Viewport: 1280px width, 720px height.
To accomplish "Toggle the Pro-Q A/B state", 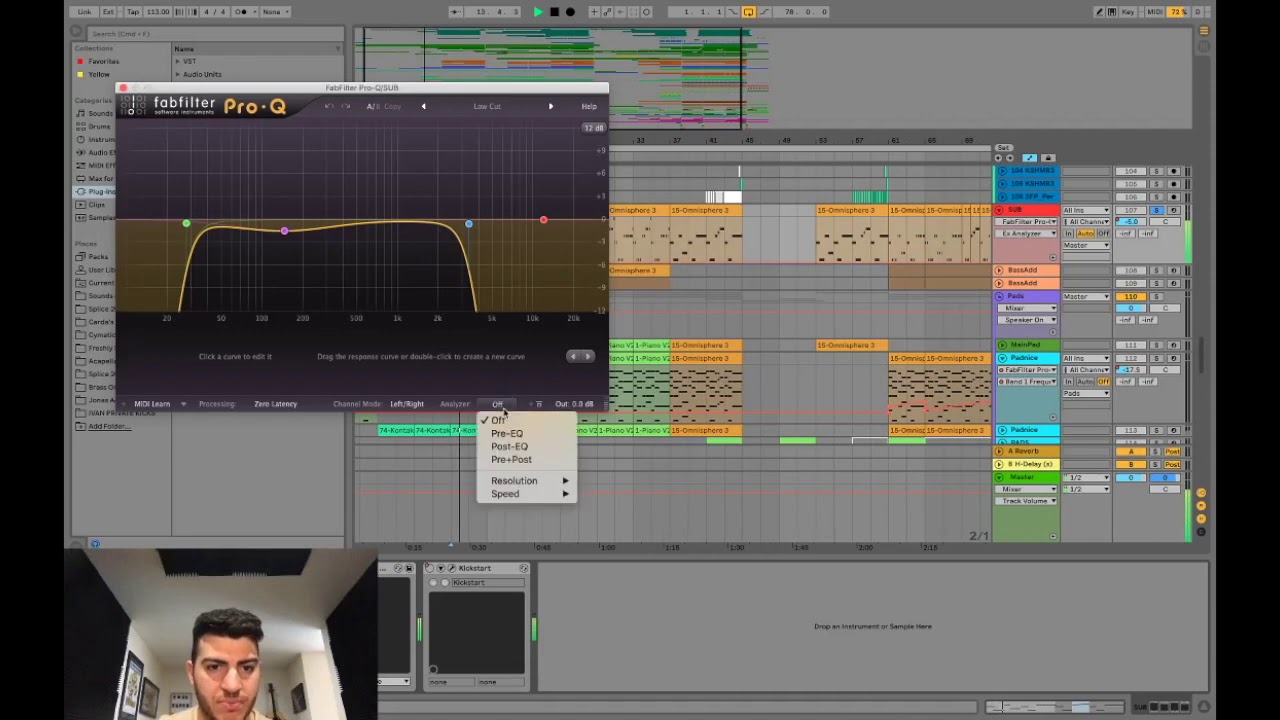I will coord(372,107).
